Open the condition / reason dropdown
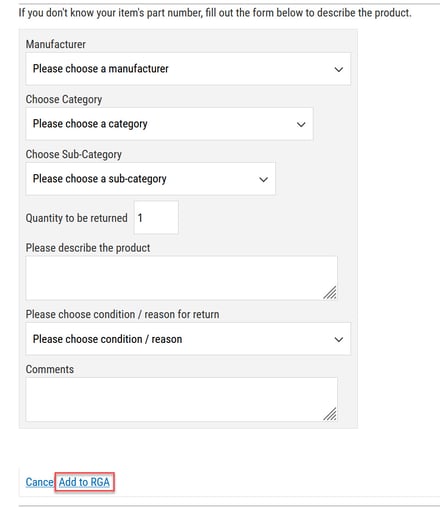Viewport: 440px width, 507px height. point(188,339)
